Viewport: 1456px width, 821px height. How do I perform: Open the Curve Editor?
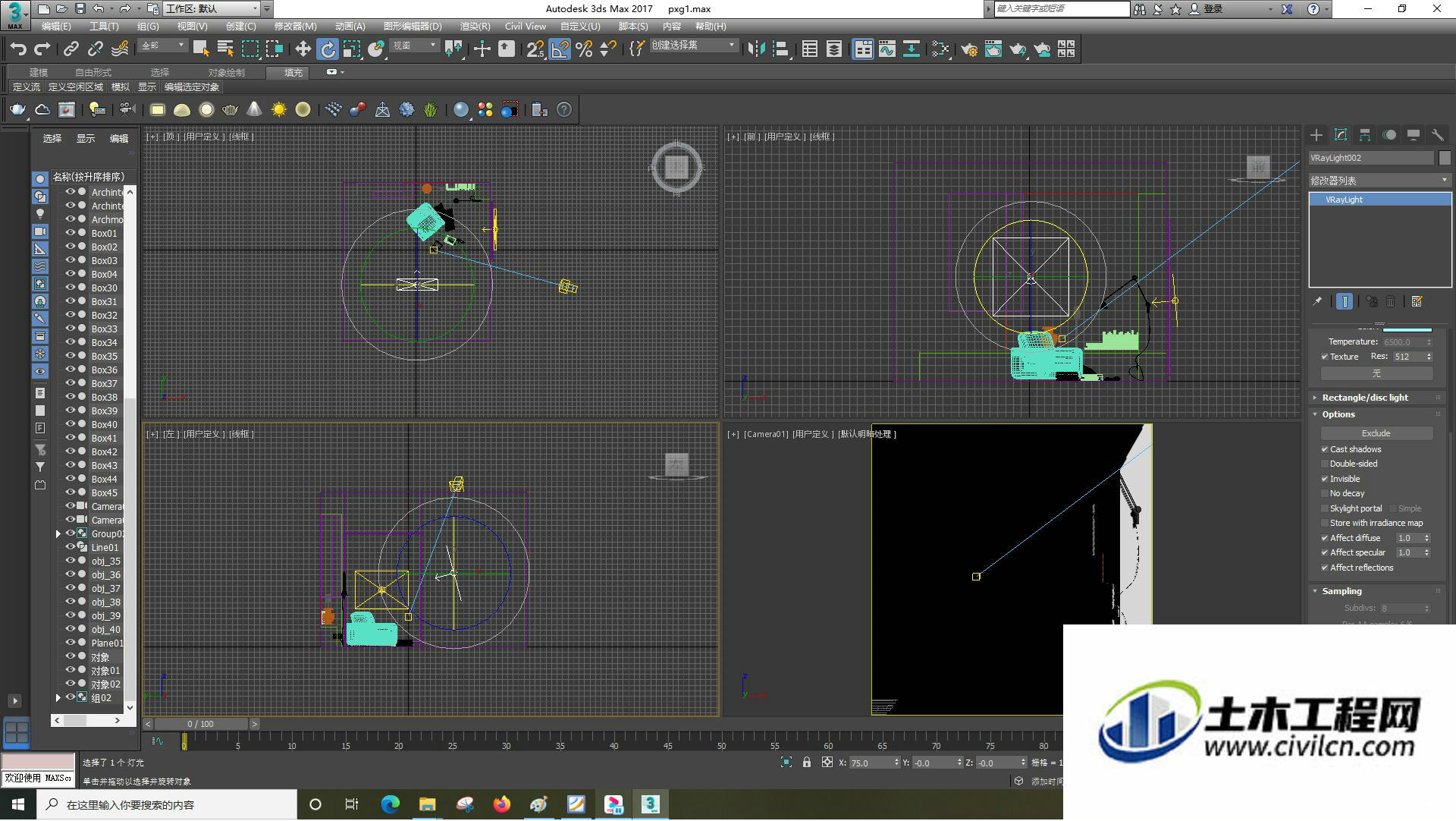tap(887, 49)
